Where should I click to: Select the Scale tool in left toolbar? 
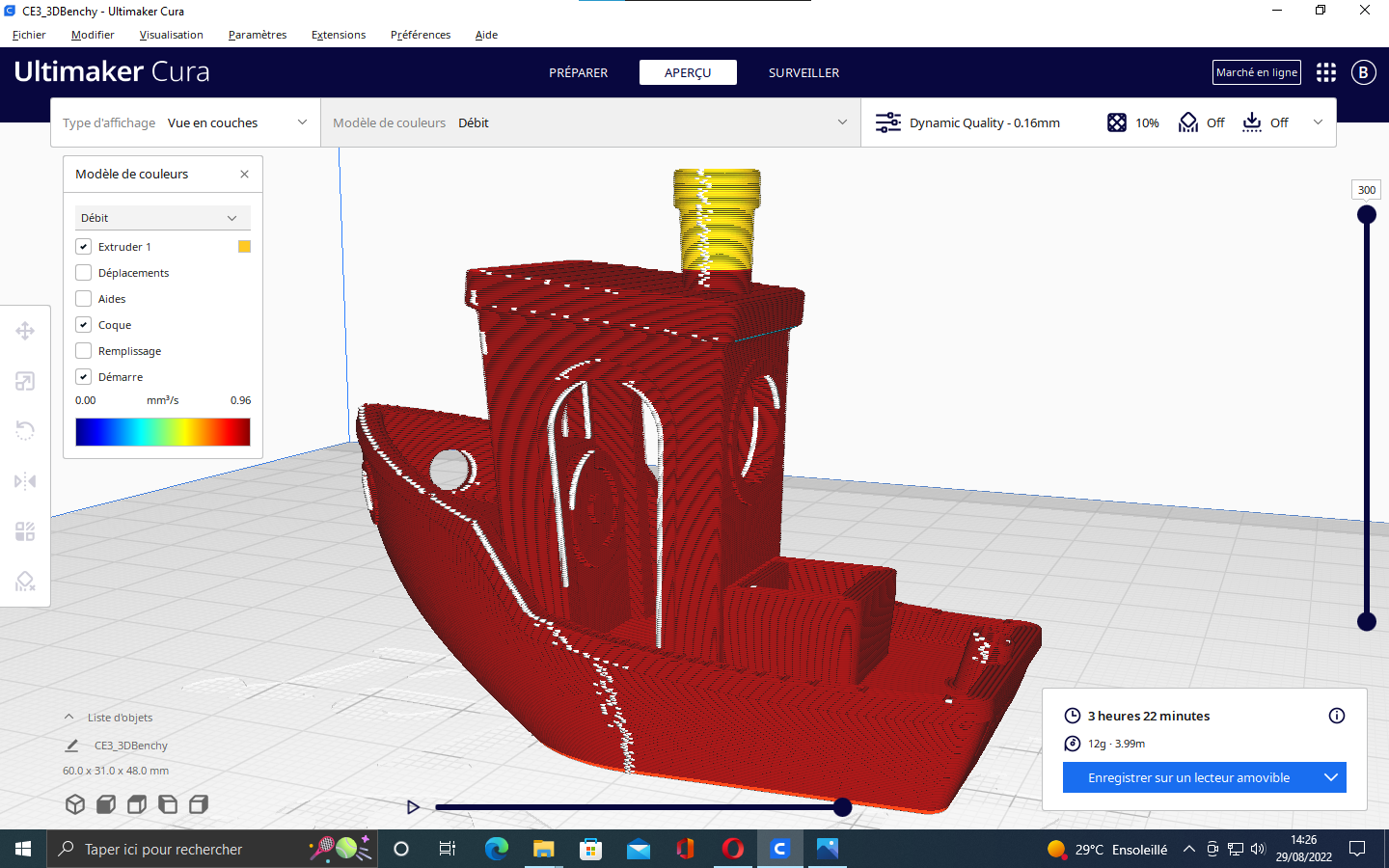coord(25,381)
